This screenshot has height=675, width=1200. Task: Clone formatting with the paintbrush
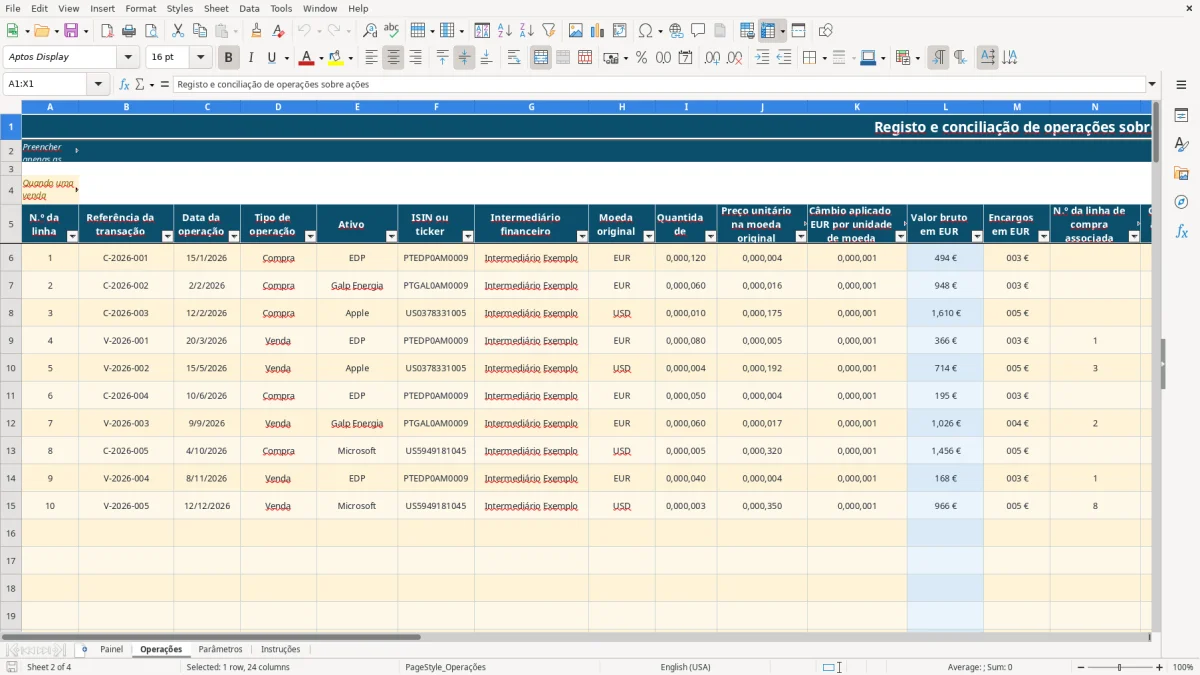[257, 31]
